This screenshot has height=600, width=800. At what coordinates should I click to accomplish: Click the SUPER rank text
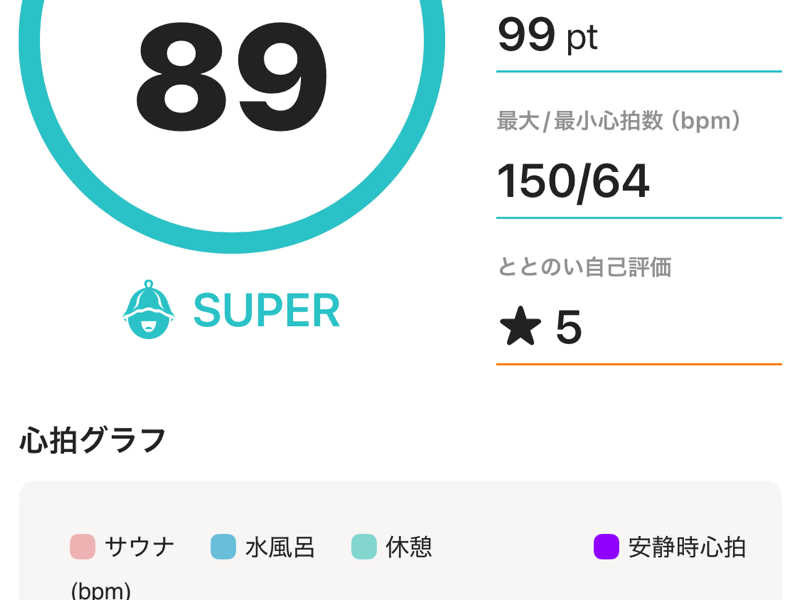point(266,311)
